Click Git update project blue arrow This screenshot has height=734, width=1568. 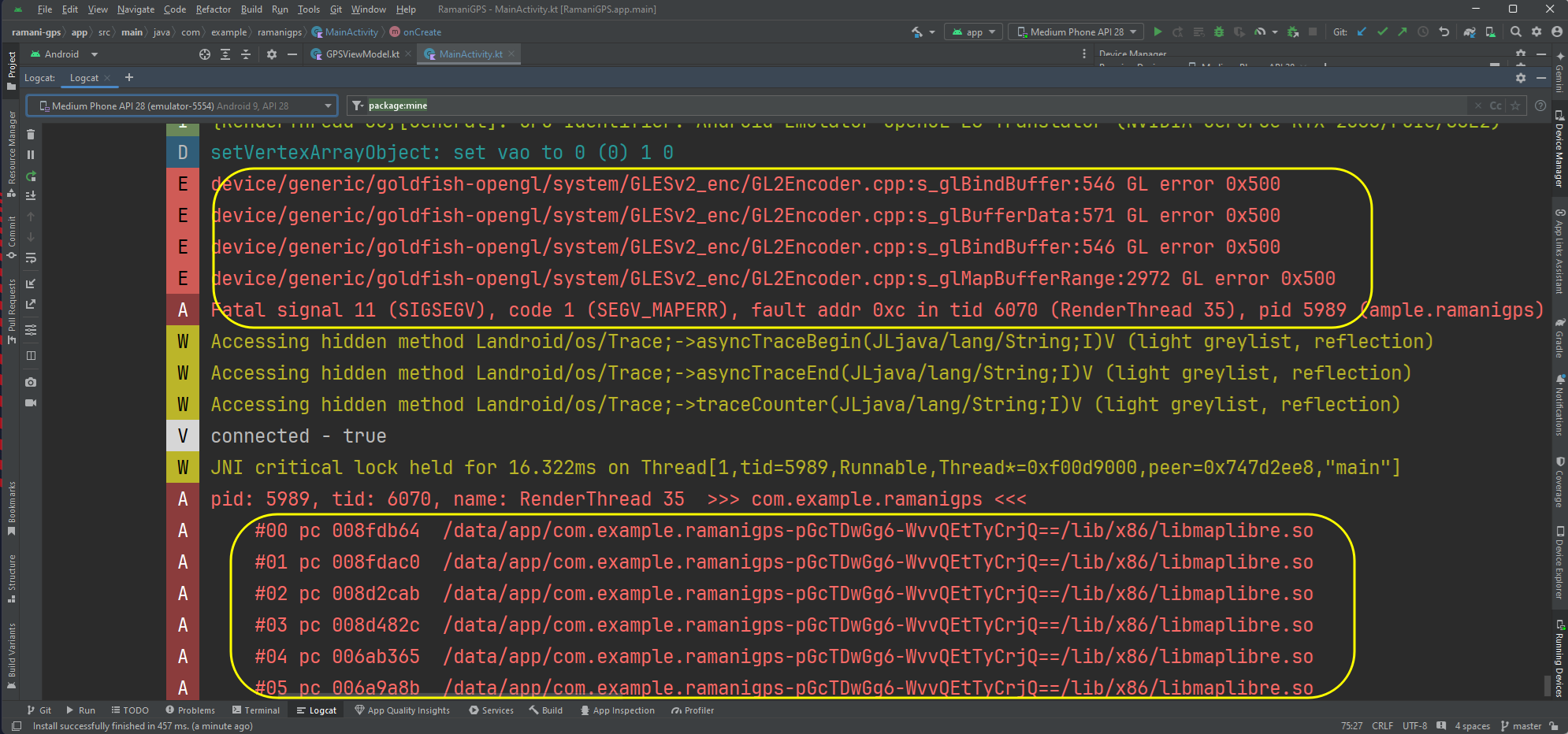[x=1362, y=32]
